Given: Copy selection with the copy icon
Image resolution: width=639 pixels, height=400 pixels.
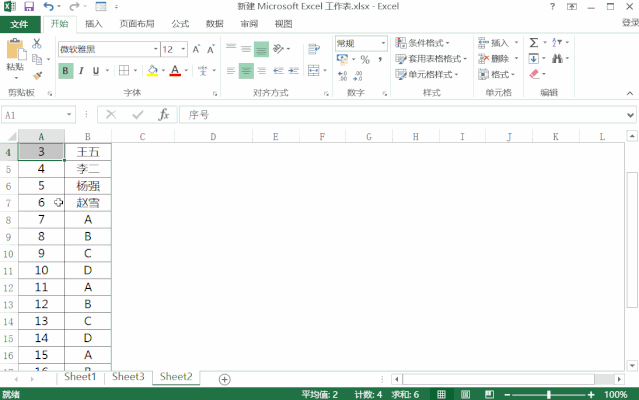Looking at the screenshot, I should [37, 59].
